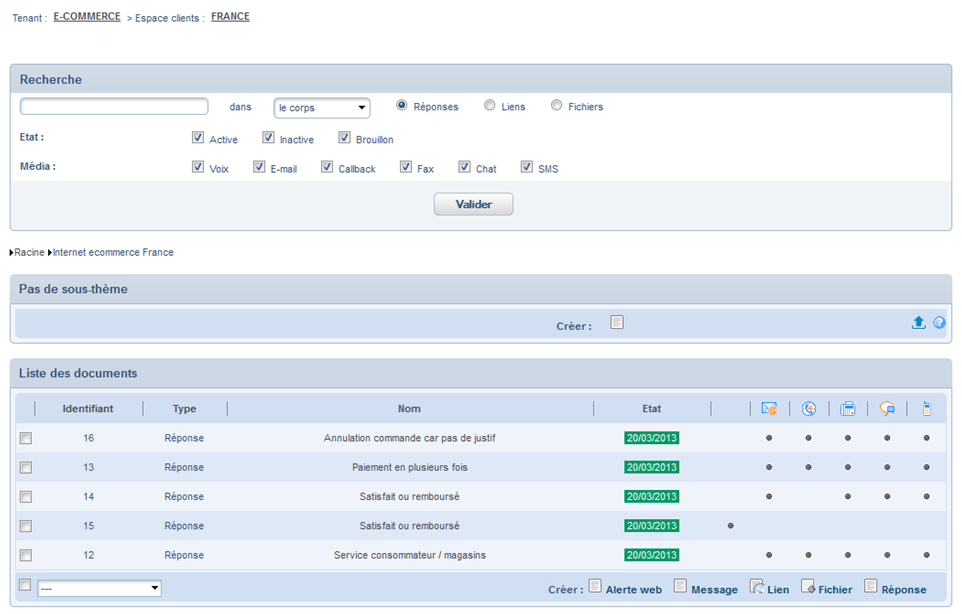Screen dimensions: 962x614
Task: Click the Réponse type cell for document 15
Action: pos(184,526)
